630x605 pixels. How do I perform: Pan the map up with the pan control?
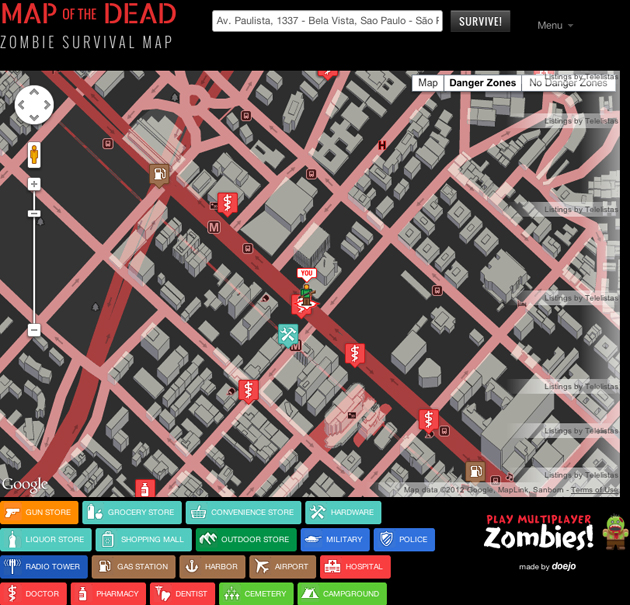point(34,92)
